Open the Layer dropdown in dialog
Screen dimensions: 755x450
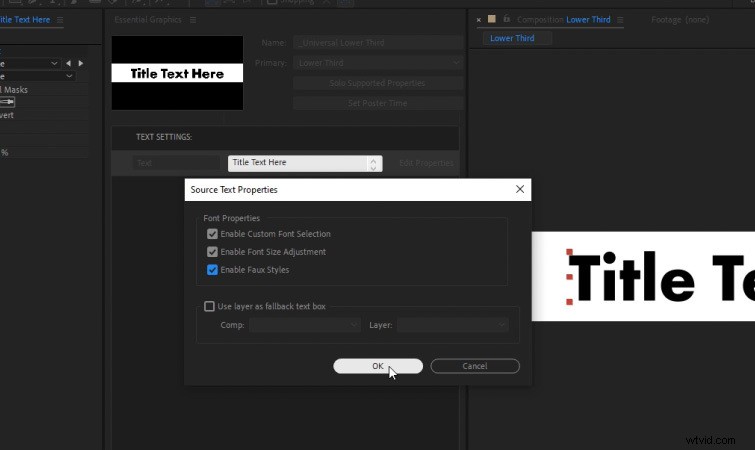click(x=453, y=325)
